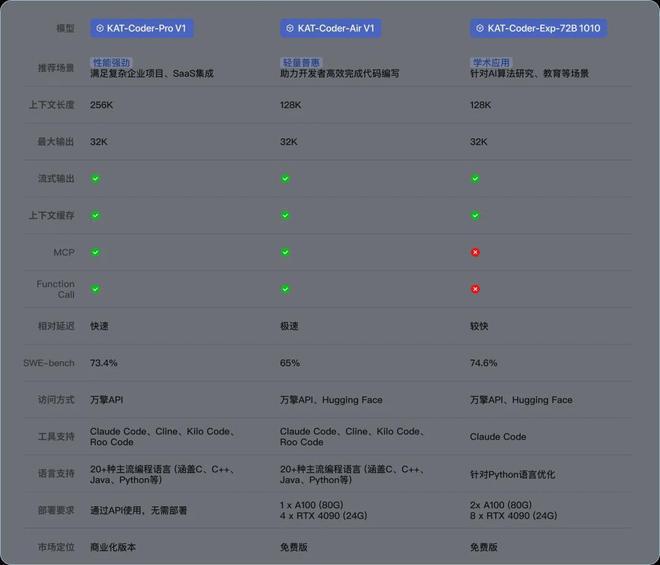Click the 256K context length value
Viewport: 660px width, 565px height.
pyautogui.click(x=101, y=105)
